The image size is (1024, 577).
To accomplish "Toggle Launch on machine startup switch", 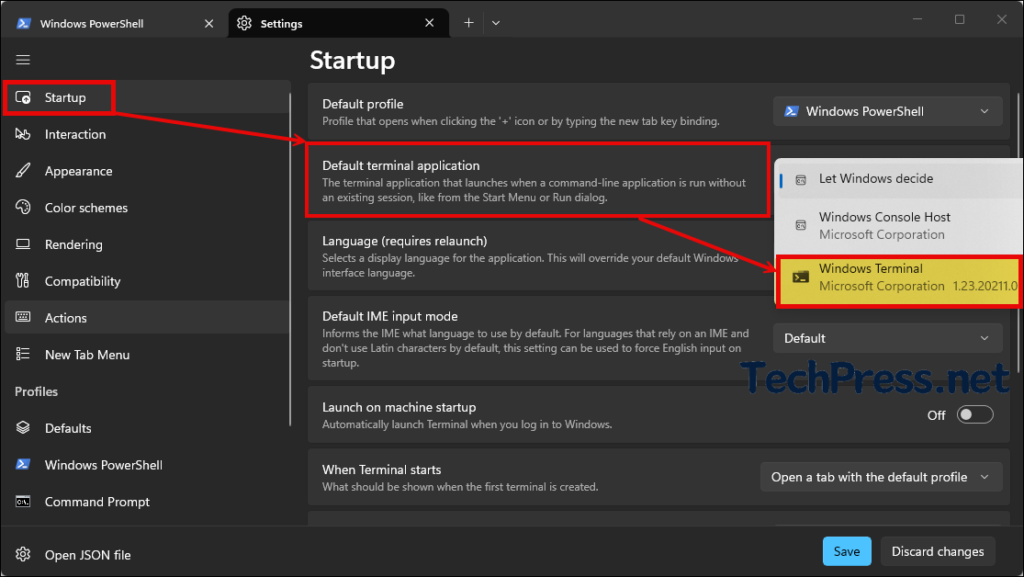I will [x=974, y=414].
